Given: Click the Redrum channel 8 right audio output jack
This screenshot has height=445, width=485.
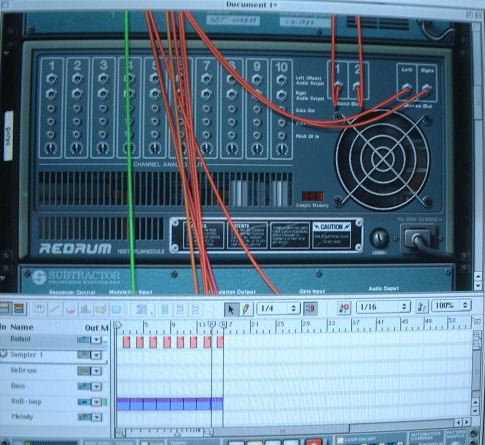Looking at the screenshot, I should click(x=232, y=94).
